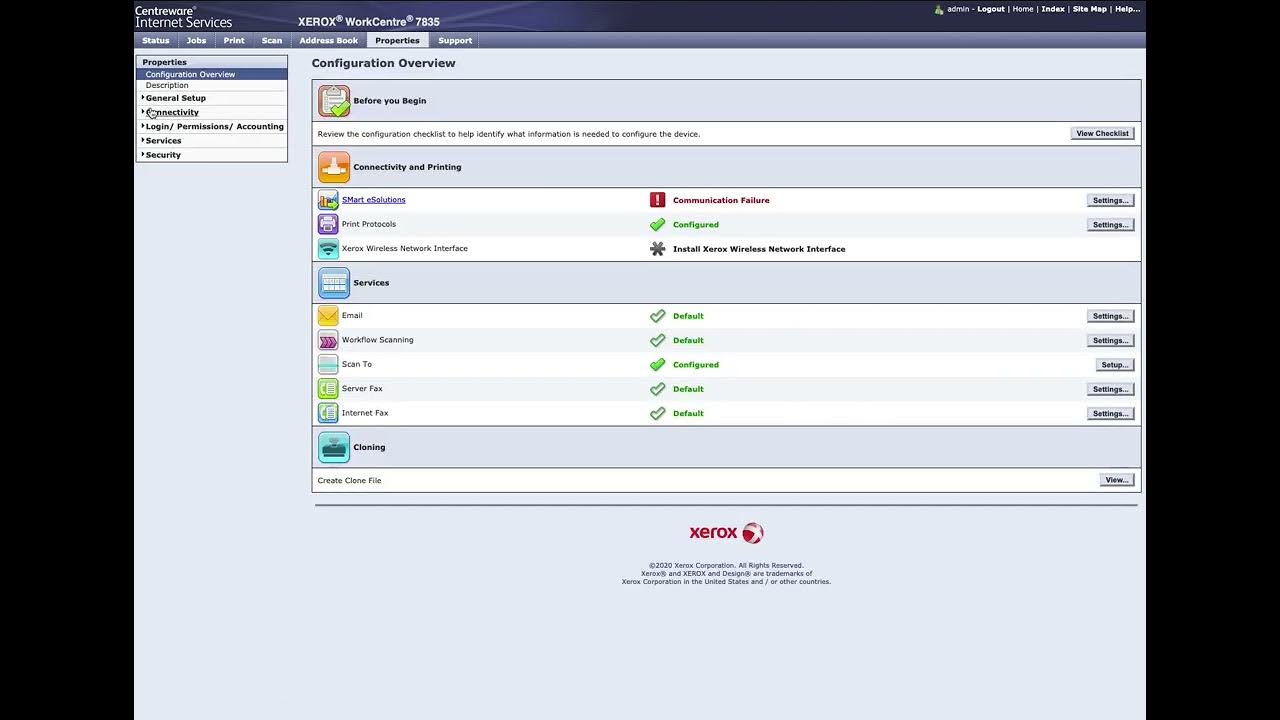Expand the General Setup tree node
The height and width of the screenshot is (720, 1280).
pyautogui.click(x=143, y=98)
